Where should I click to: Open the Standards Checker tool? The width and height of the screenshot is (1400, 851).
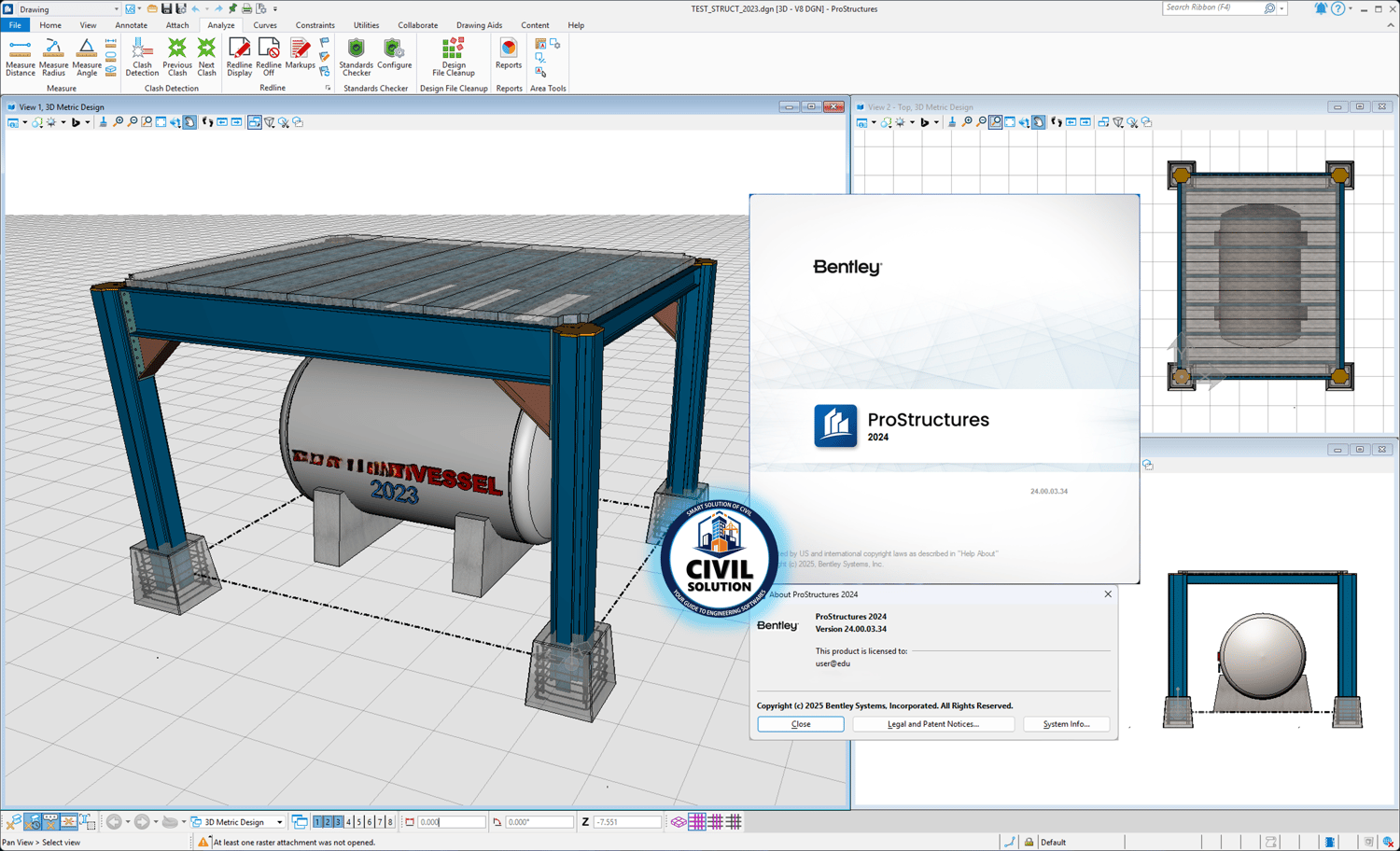[x=356, y=57]
